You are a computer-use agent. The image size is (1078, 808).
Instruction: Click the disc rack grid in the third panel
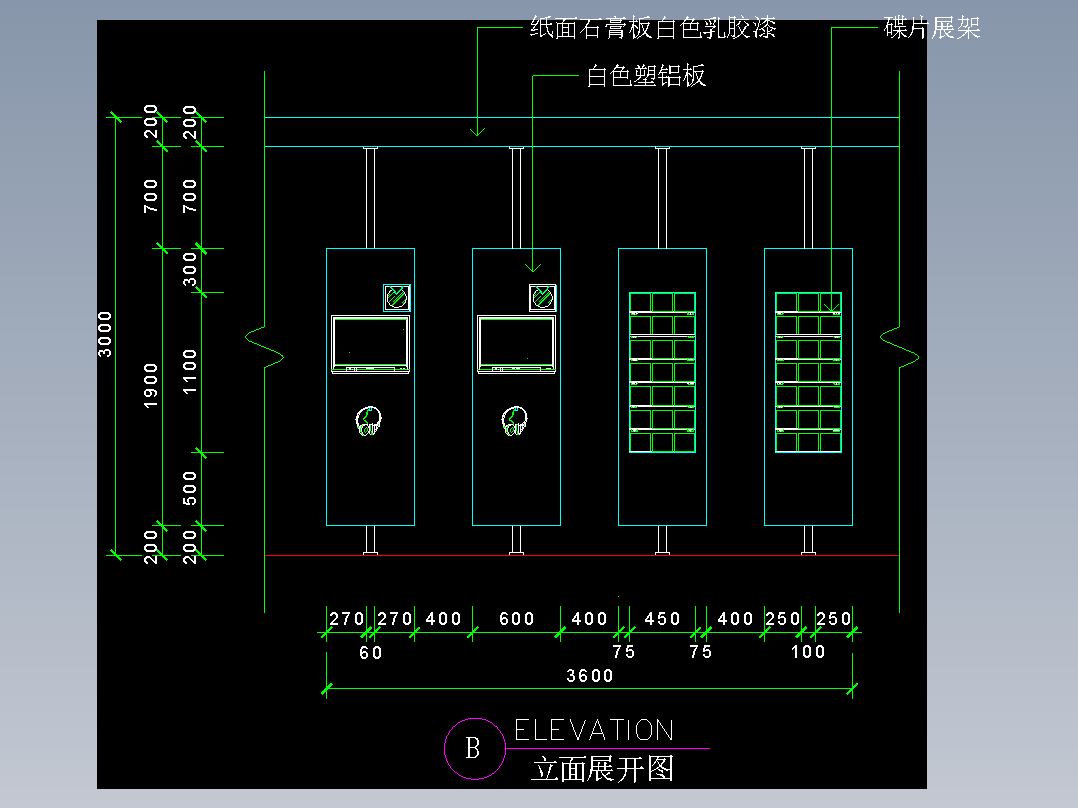662,372
